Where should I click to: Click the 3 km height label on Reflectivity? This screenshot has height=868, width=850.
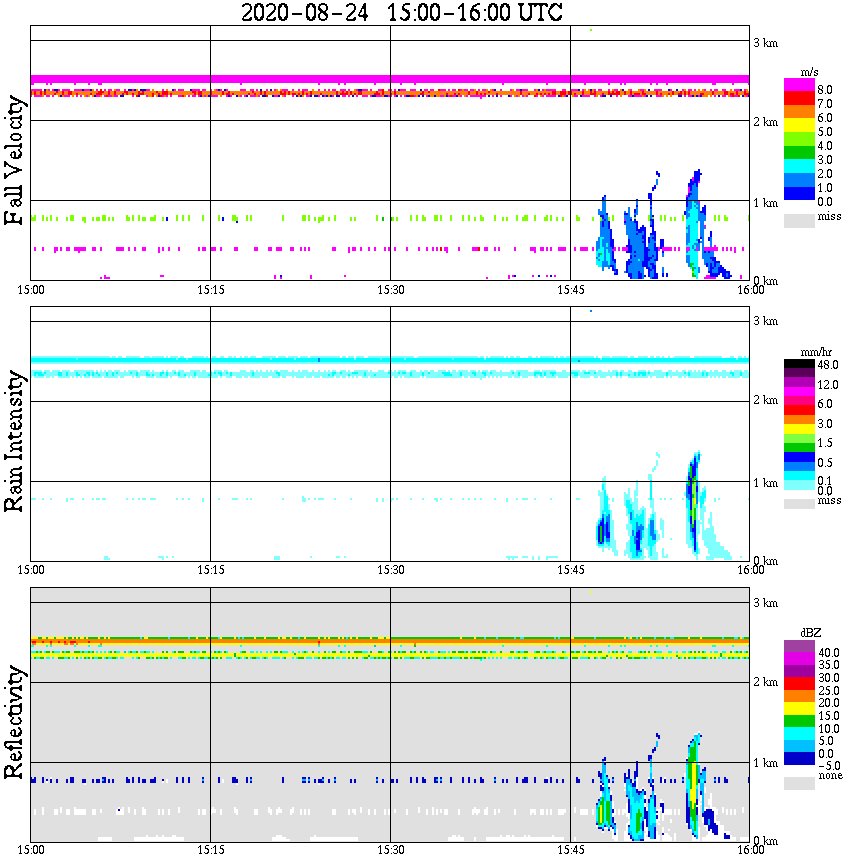click(x=766, y=602)
